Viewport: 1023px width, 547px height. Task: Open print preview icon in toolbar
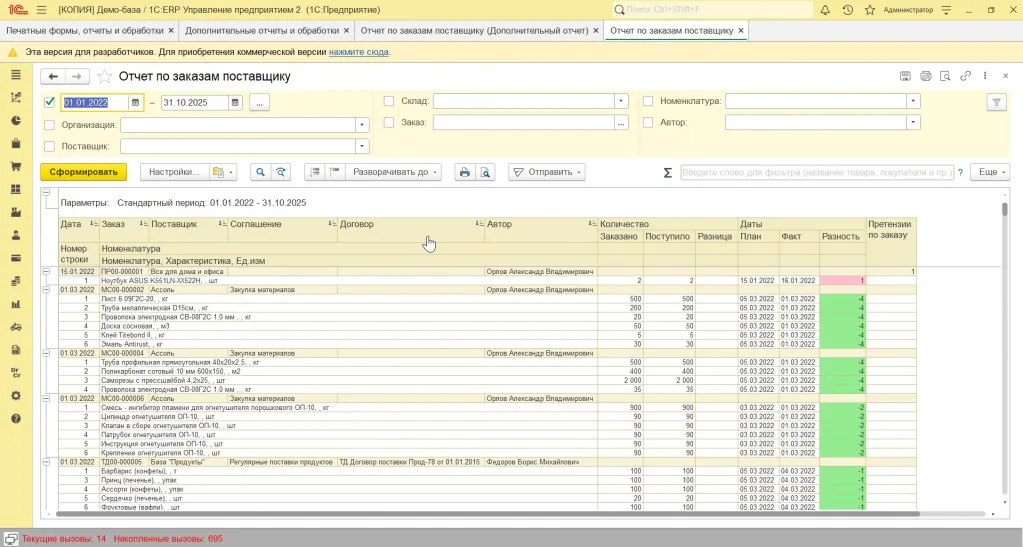click(485, 172)
